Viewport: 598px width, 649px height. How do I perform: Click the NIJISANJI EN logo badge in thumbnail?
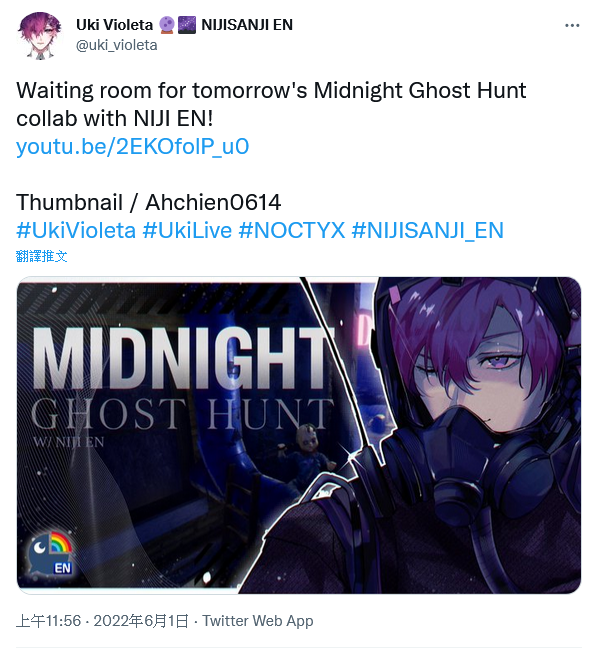click(x=51, y=554)
